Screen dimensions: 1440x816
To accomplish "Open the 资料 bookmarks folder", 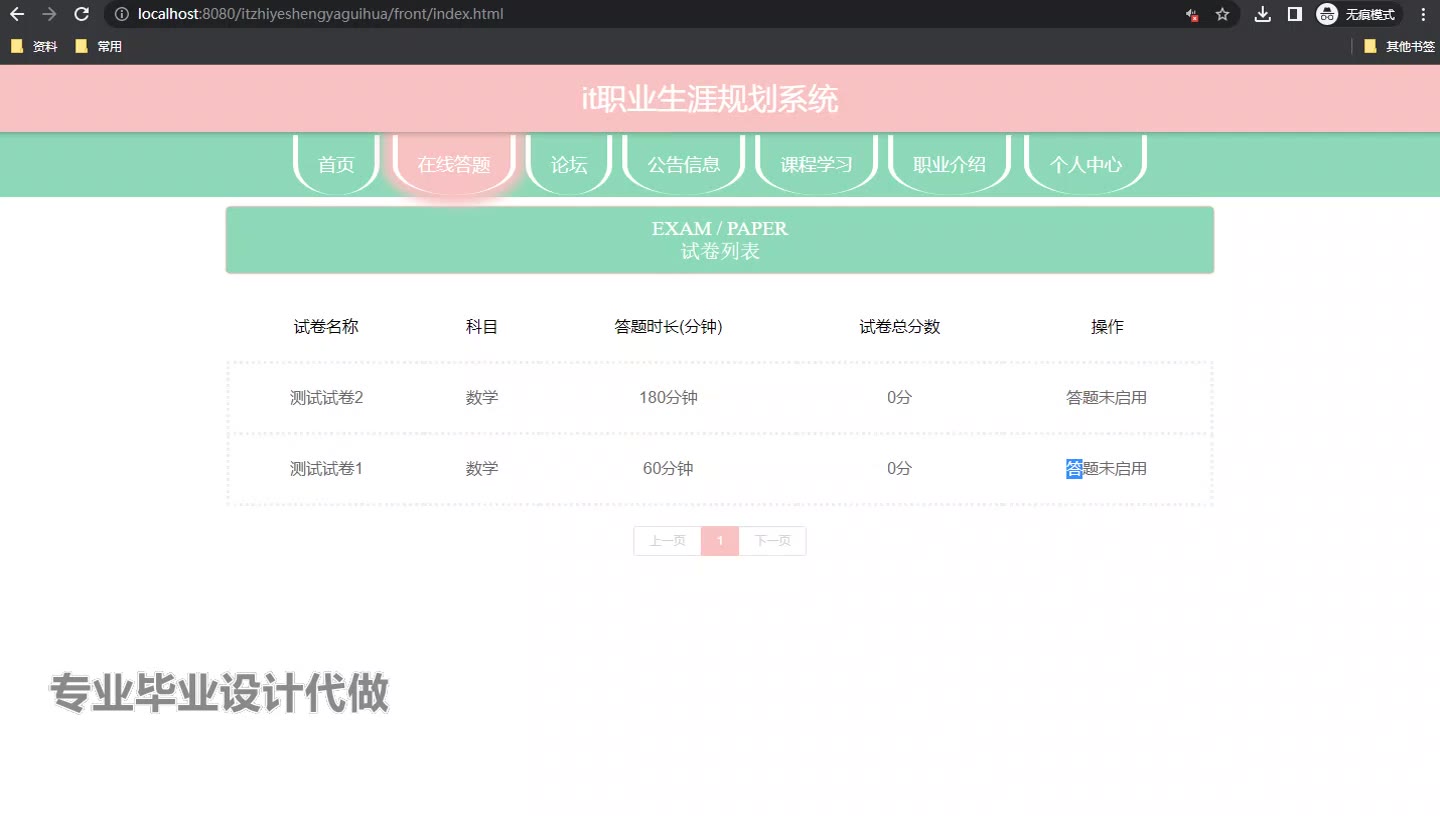I will (34, 46).
